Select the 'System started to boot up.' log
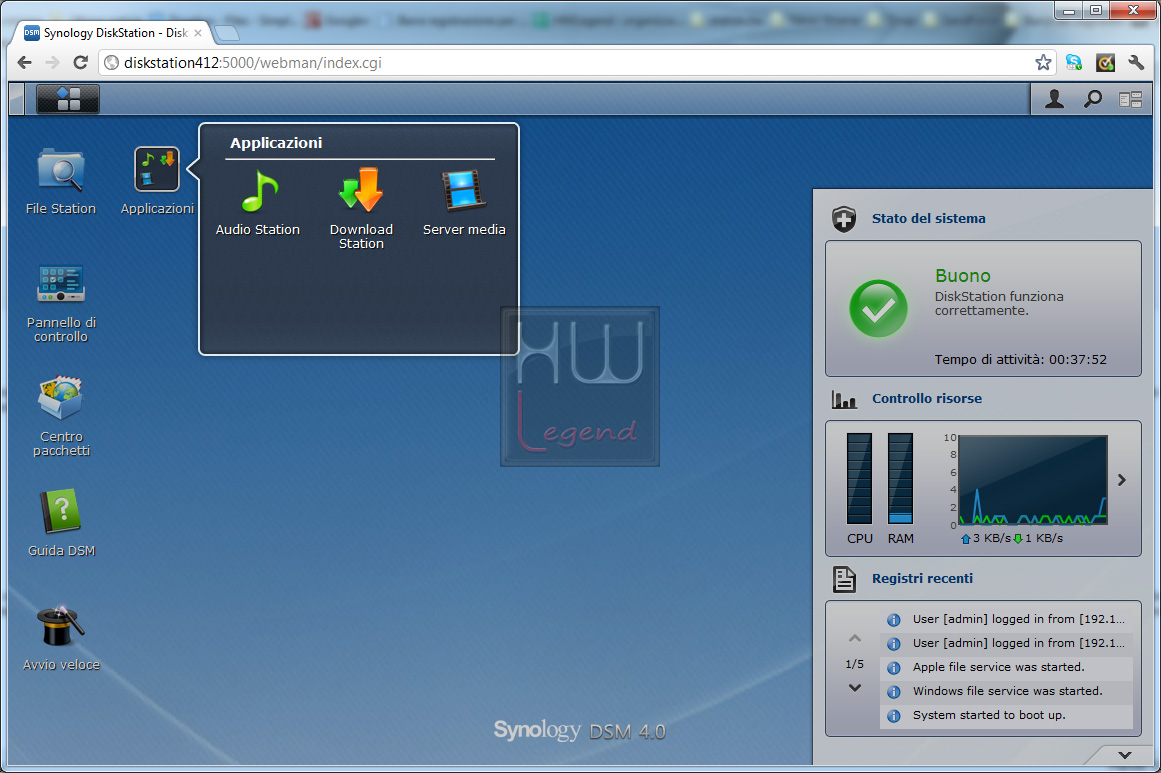This screenshot has height=773, width=1161. coord(1006,715)
